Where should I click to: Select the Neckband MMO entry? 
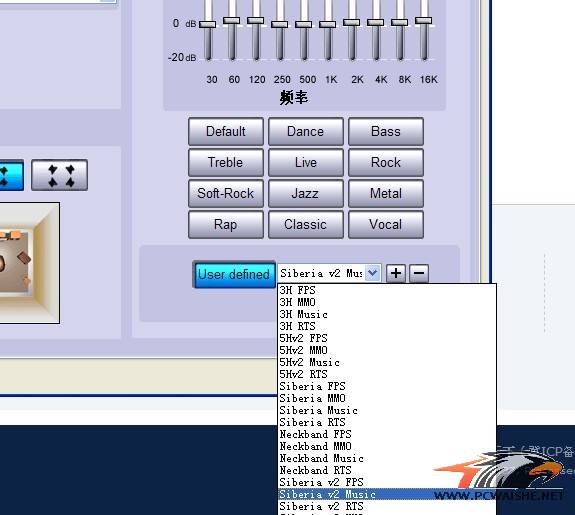tap(387, 446)
